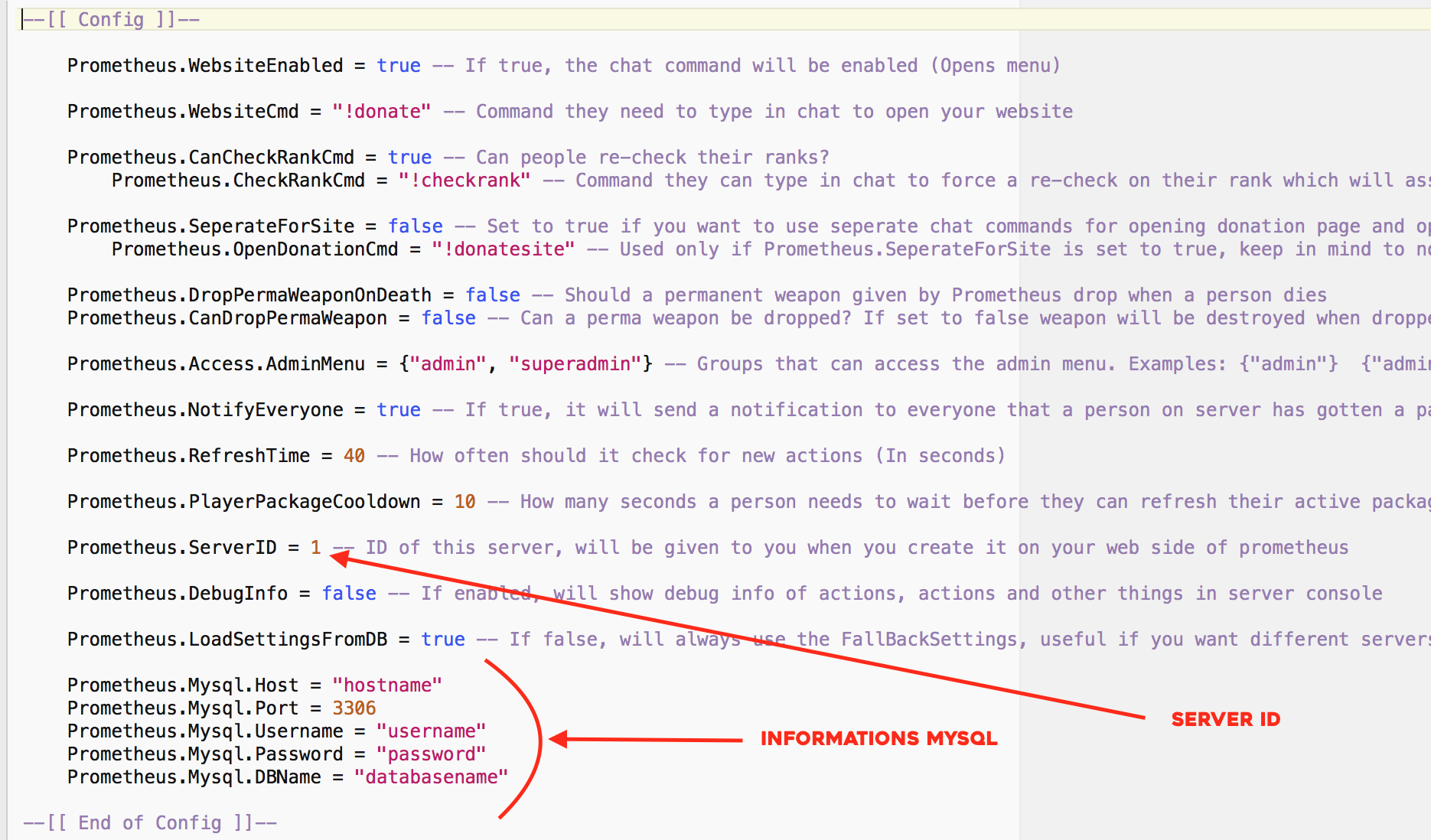
Task: Click 'true' value of CanCheckRankCmd
Action: click(409, 158)
